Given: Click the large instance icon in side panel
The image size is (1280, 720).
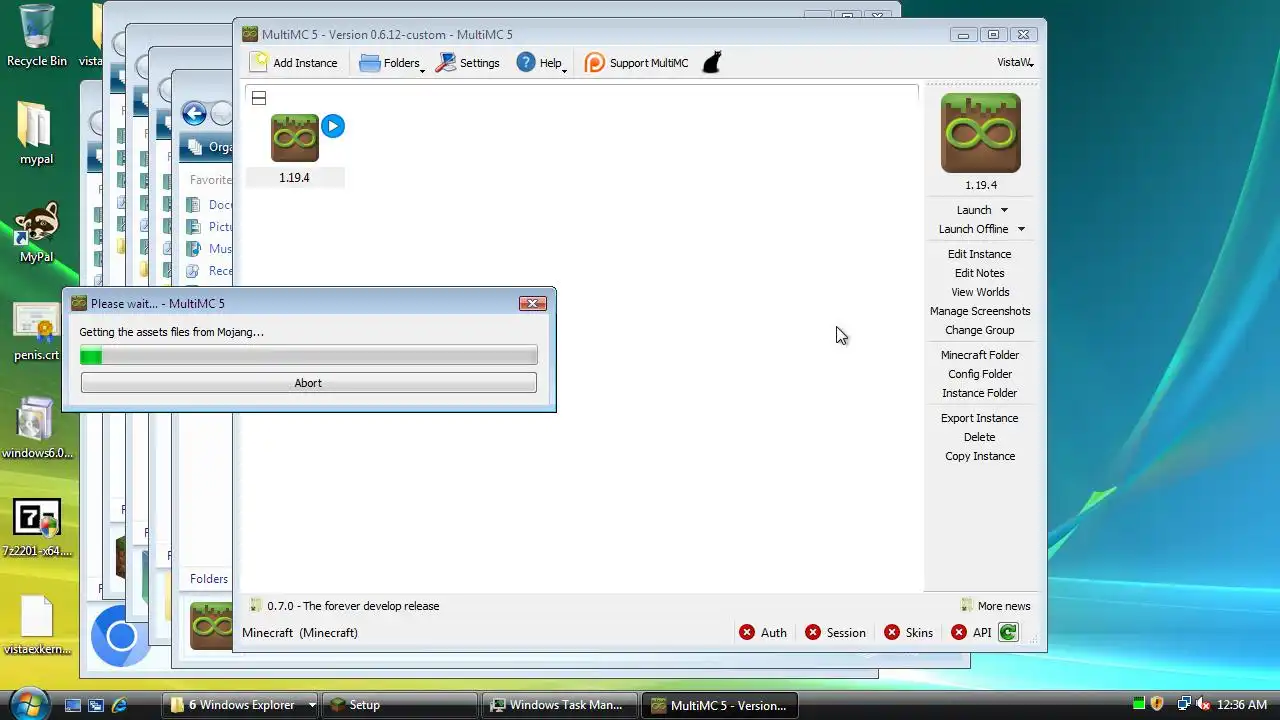Looking at the screenshot, I should tap(981, 133).
